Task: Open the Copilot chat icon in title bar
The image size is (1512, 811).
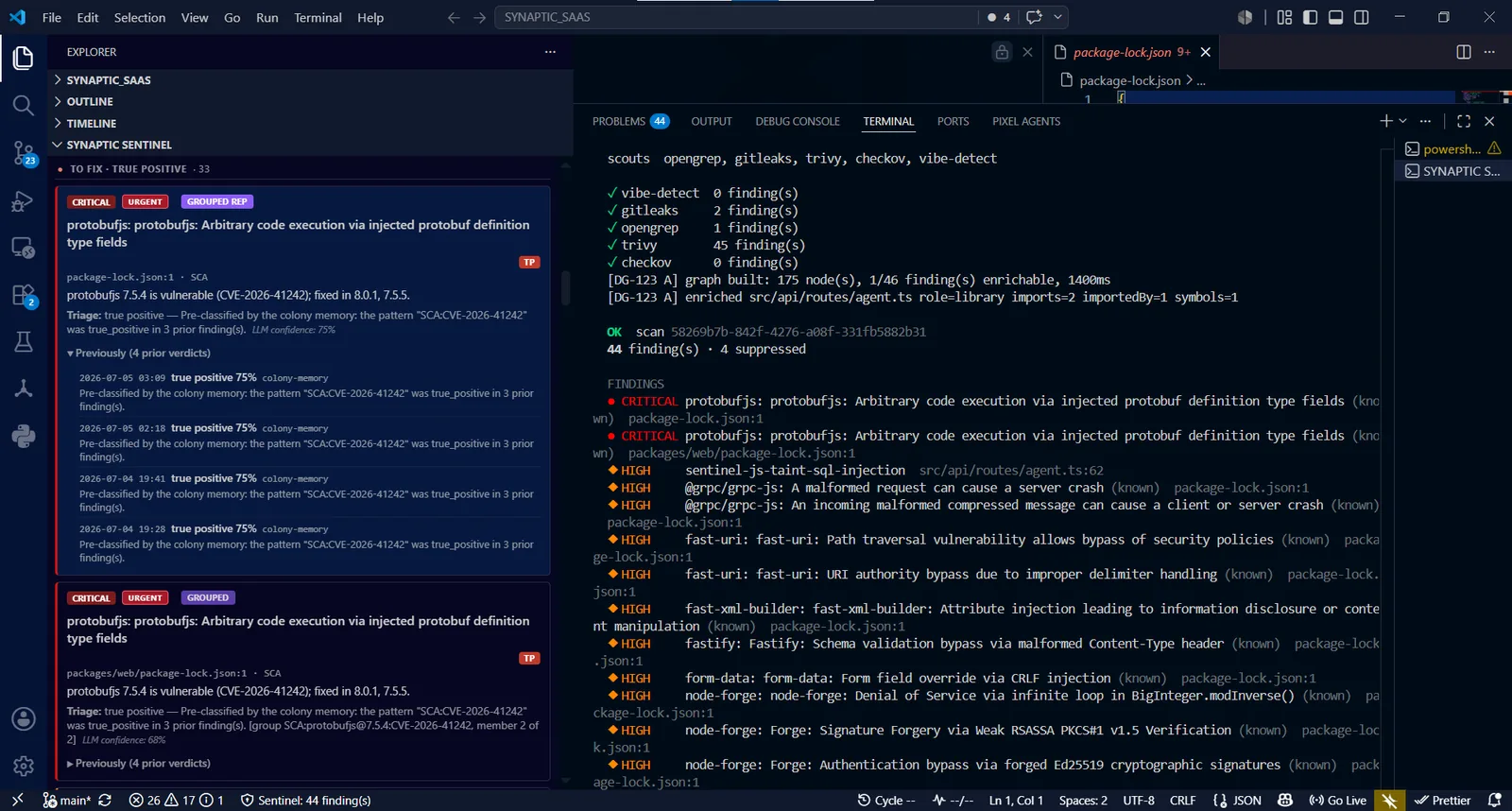Action: point(1034,17)
